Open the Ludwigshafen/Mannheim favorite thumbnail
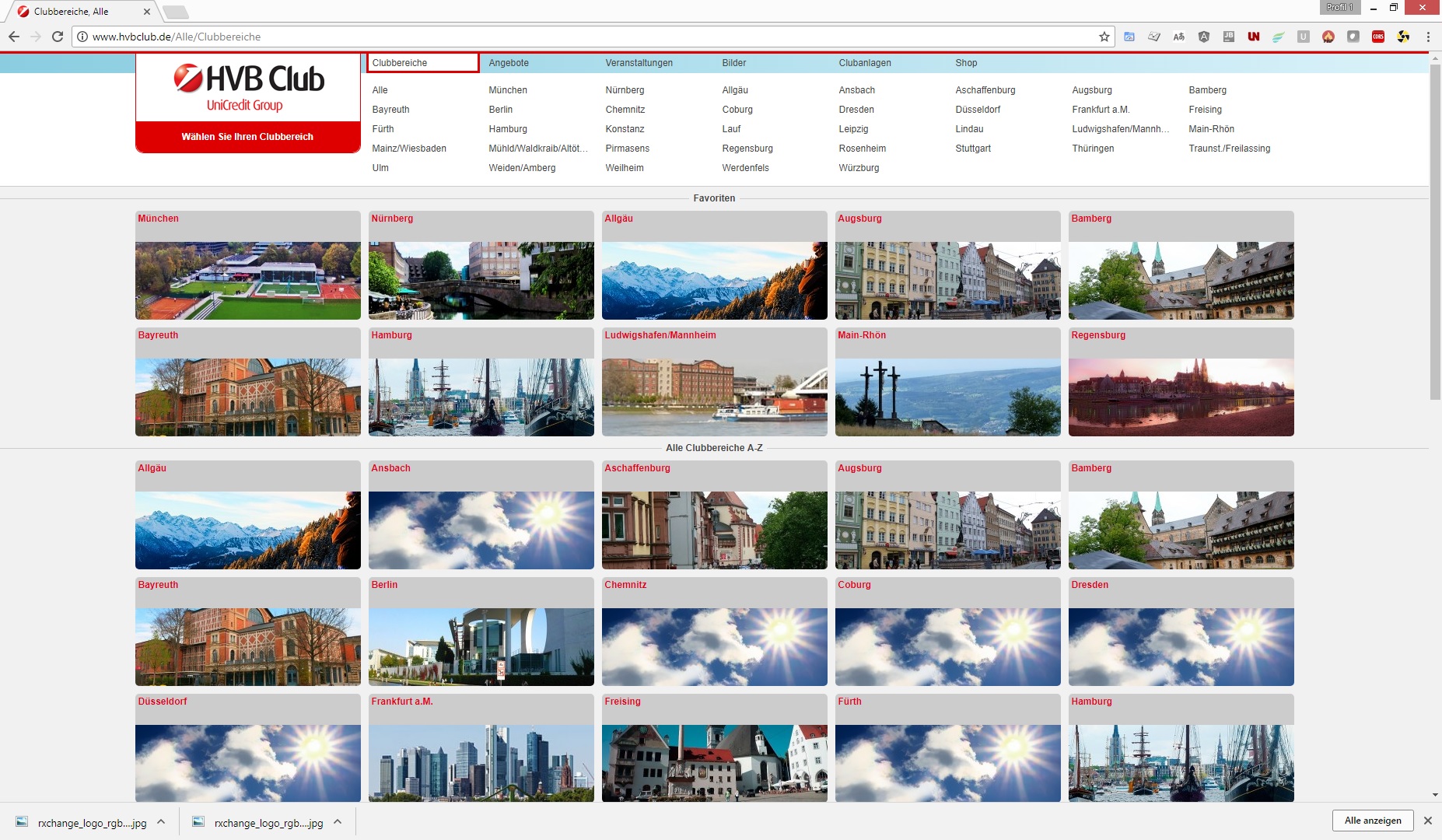Screen dimensions: 1442x840 click(x=715, y=382)
